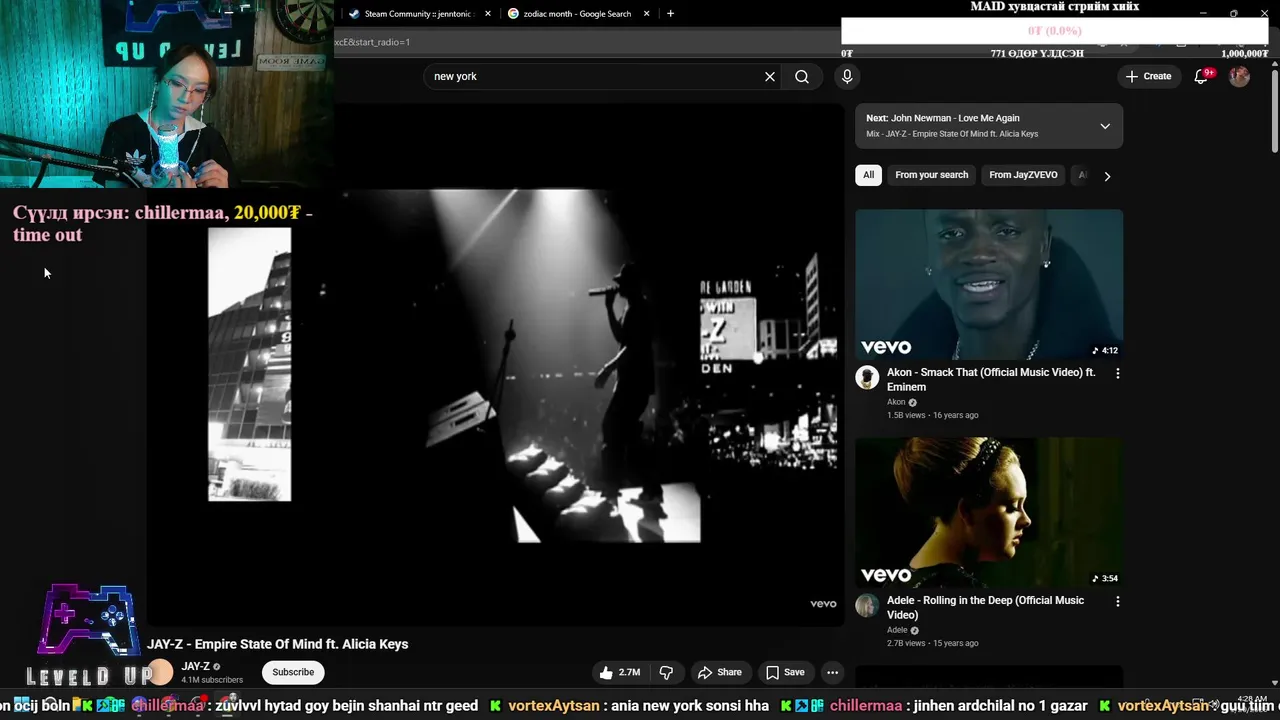Click the Adele Rolling in the Deep thumbnail
The width and height of the screenshot is (1280, 720).
tap(989, 512)
